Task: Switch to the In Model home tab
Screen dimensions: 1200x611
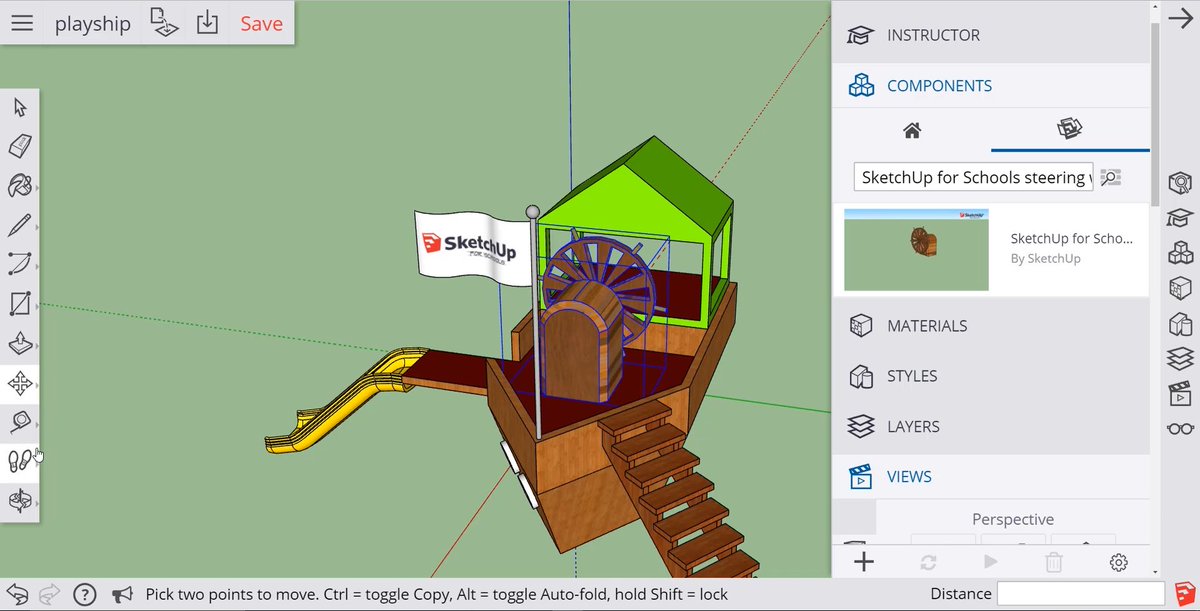Action: [x=911, y=130]
